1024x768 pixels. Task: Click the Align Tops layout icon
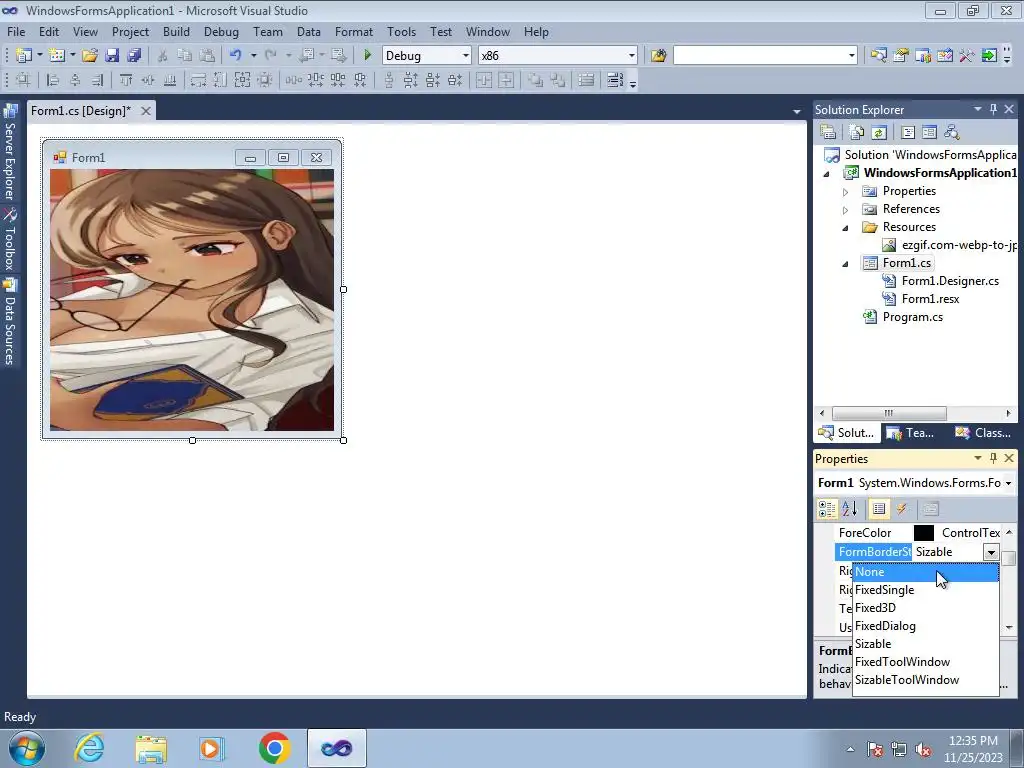click(x=125, y=80)
